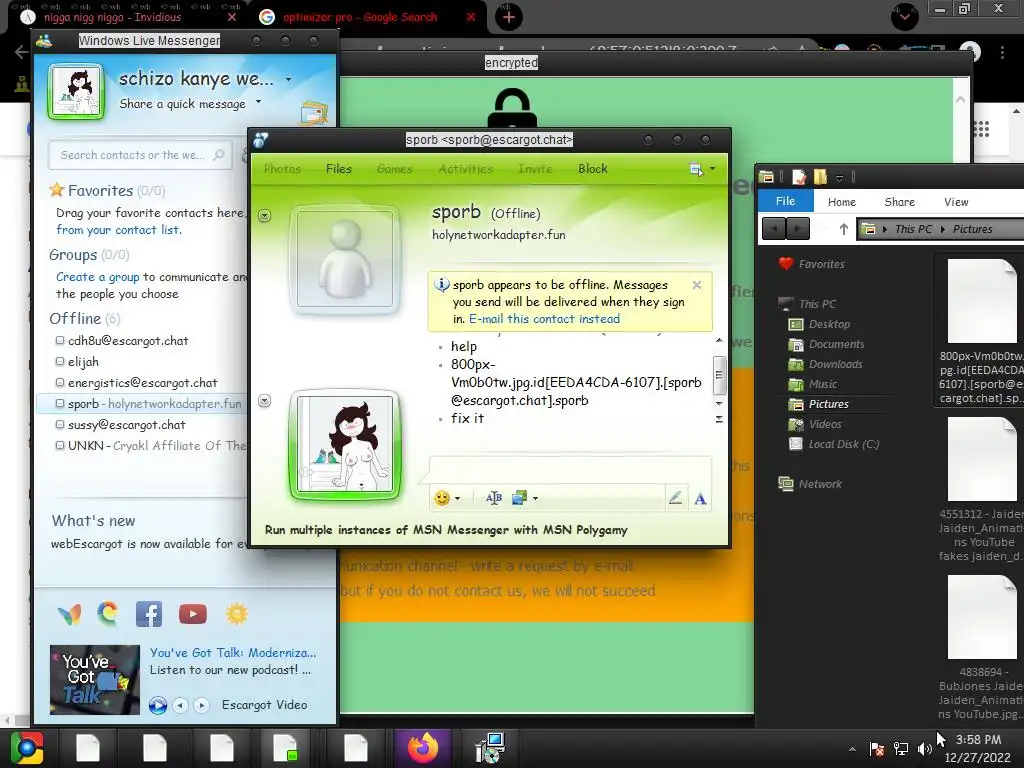The width and height of the screenshot is (1024, 768).
Task: Switch to optimizer pro Google Search tab
Action: pyautogui.click(x=359, y=18)
